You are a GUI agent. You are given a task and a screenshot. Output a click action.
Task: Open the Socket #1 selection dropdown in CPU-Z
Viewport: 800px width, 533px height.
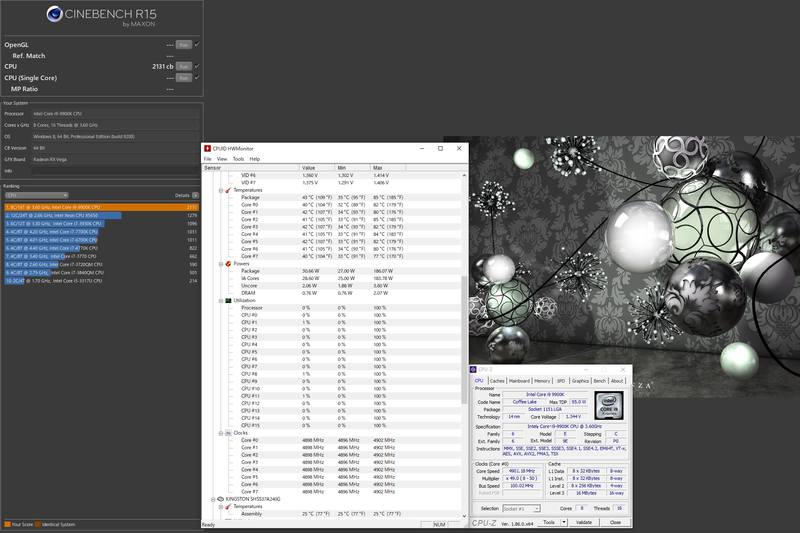[521, 509]
